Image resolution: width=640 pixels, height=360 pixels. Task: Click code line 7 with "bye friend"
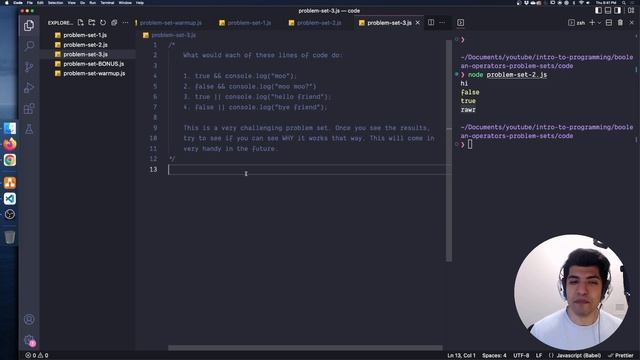pos(255,107)
